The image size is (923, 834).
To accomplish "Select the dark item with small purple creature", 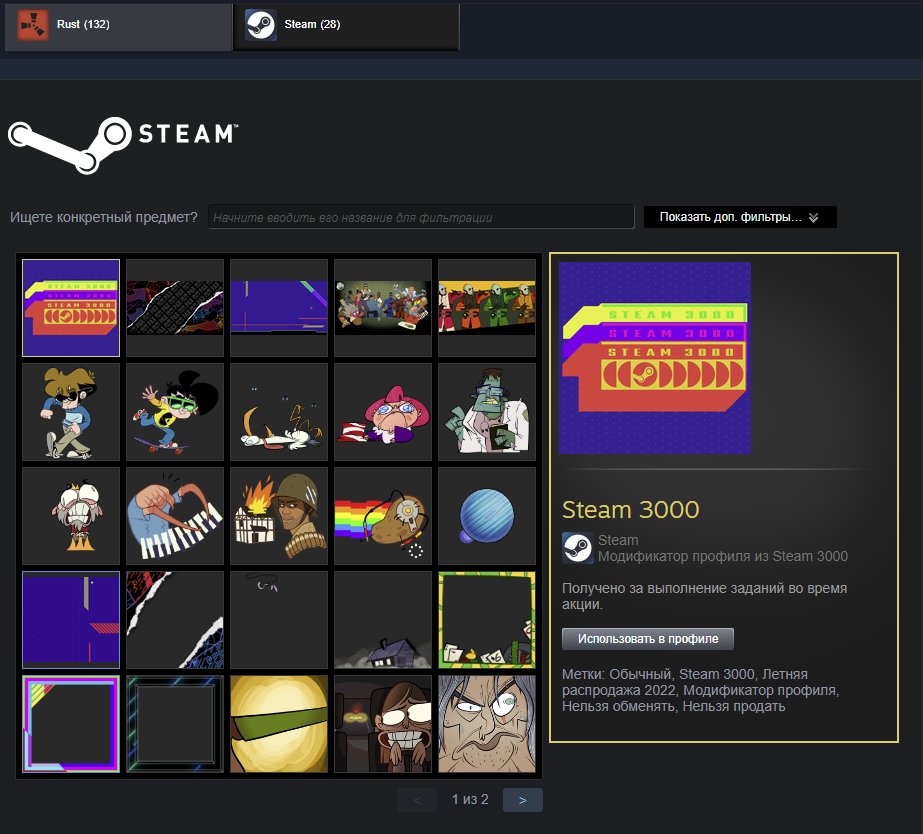I will 279,620.
